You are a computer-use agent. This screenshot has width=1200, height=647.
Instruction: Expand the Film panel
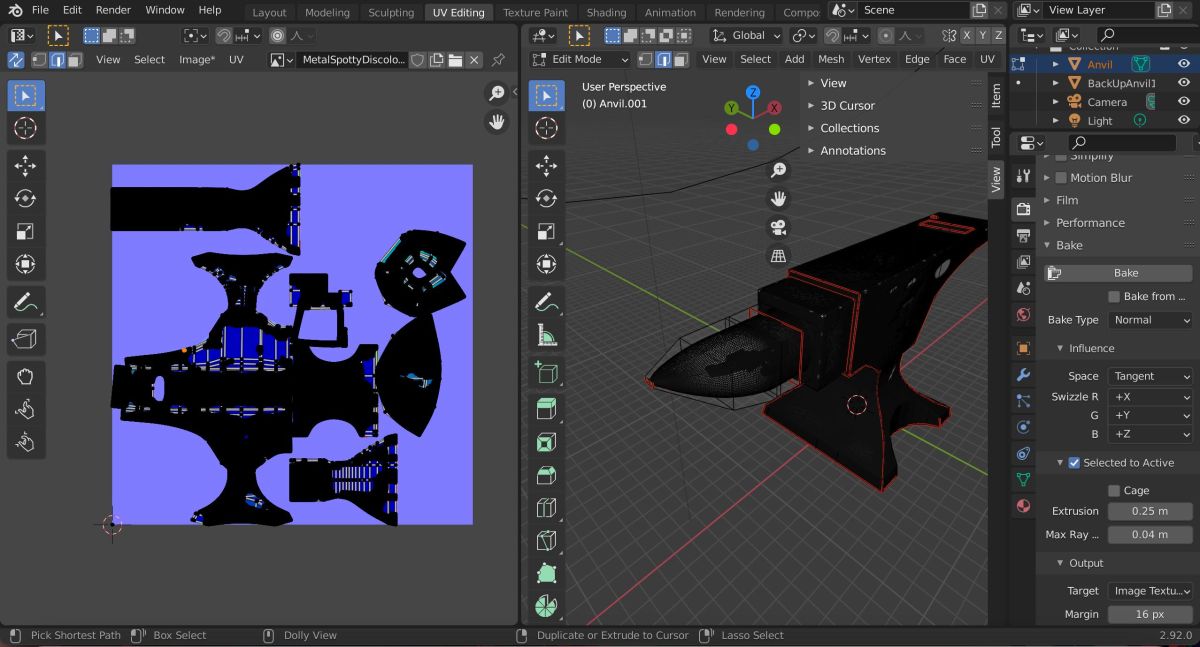tap(1067, 200)
